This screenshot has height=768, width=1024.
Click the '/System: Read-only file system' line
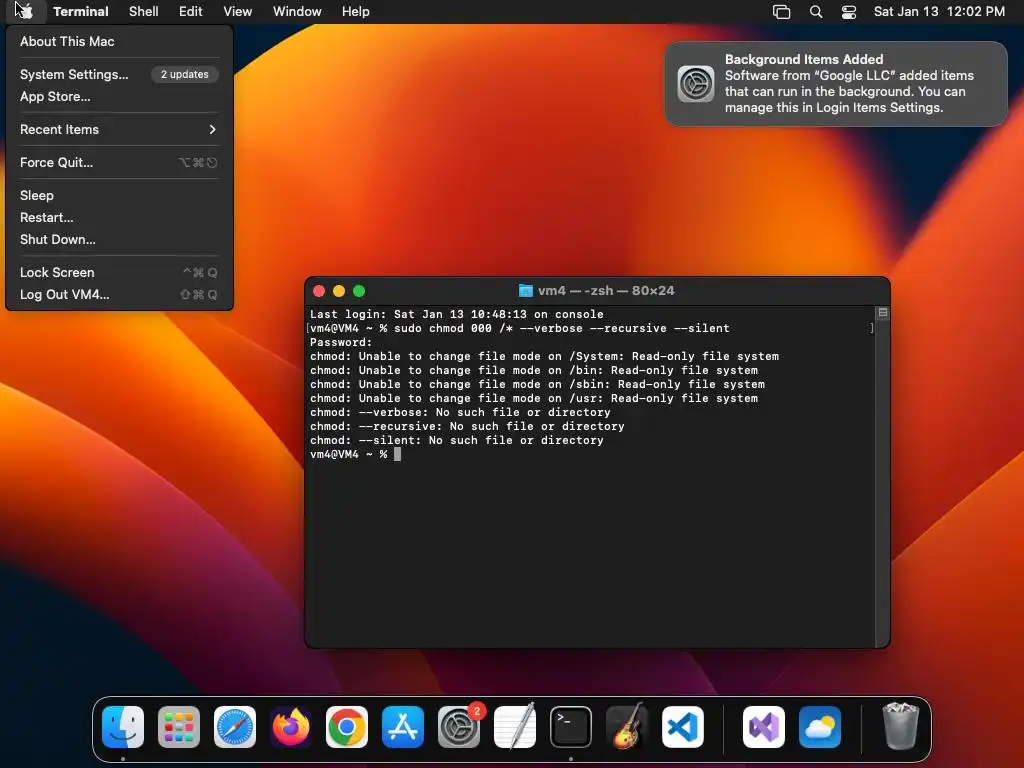point(544,357)
